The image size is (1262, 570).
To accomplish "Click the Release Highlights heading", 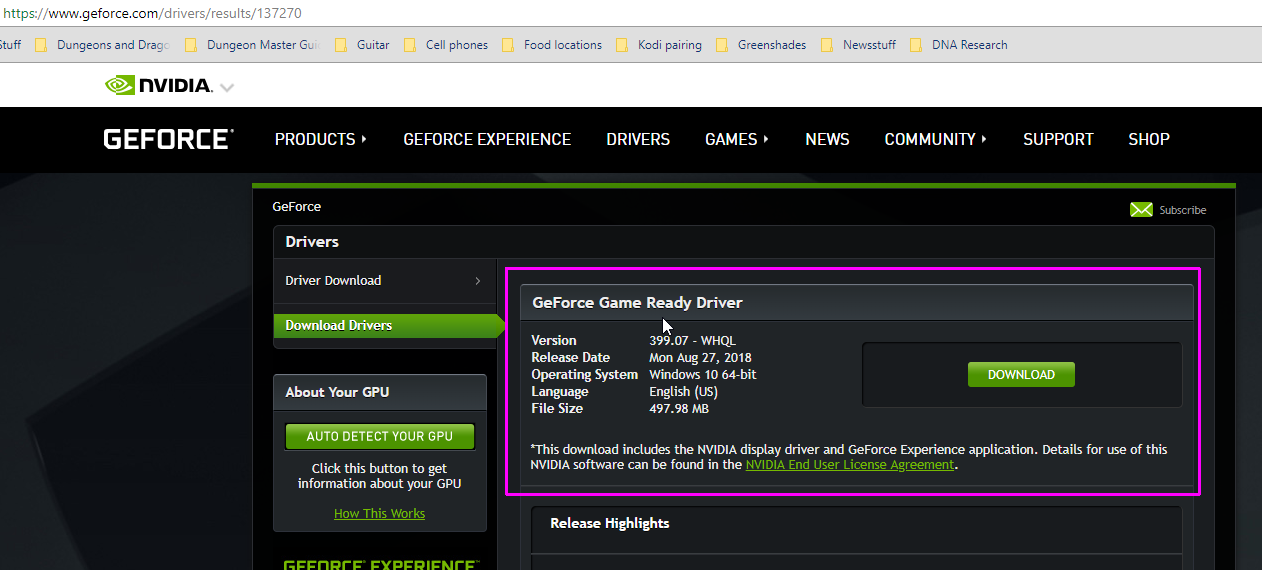I will (610, 523).
